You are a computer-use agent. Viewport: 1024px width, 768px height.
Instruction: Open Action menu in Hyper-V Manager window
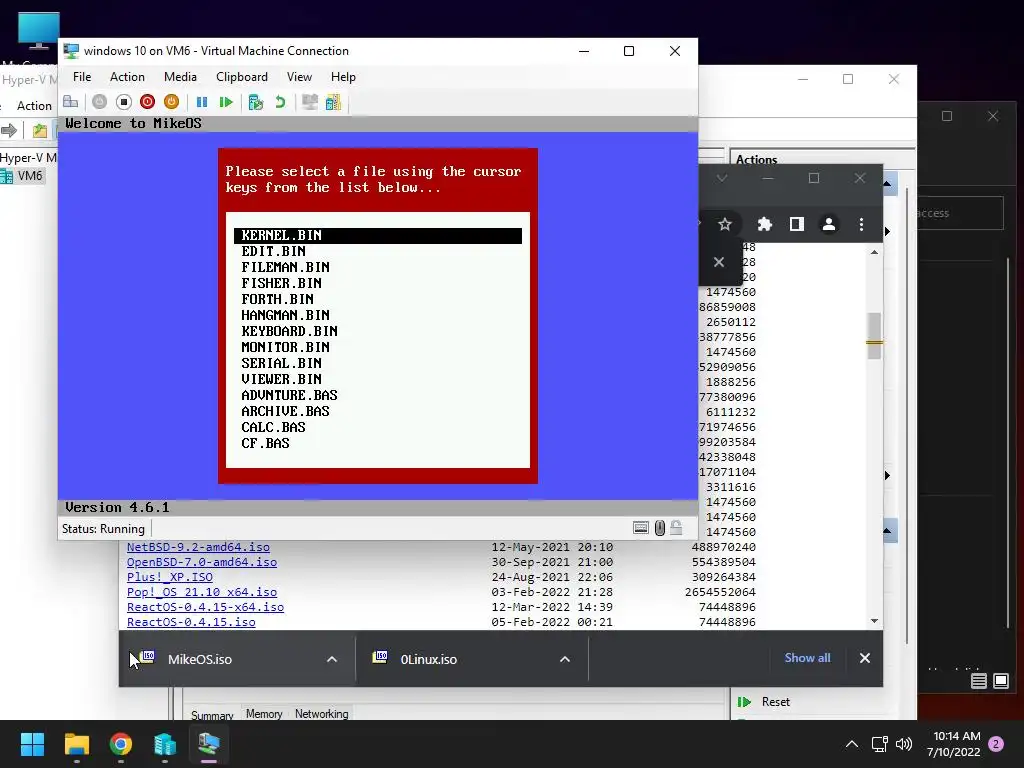pos(34,106)
